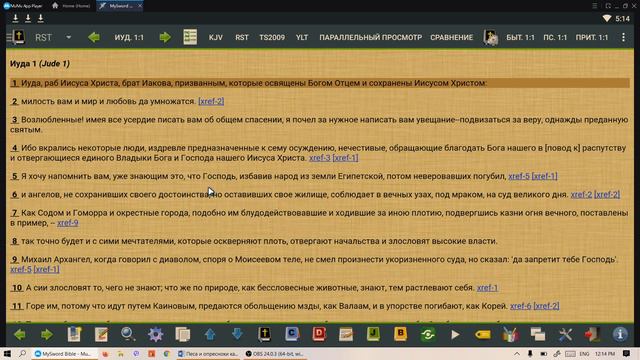Open the Journal J book icon
This screenshot has height=360, width=640.
click(373, 334)
